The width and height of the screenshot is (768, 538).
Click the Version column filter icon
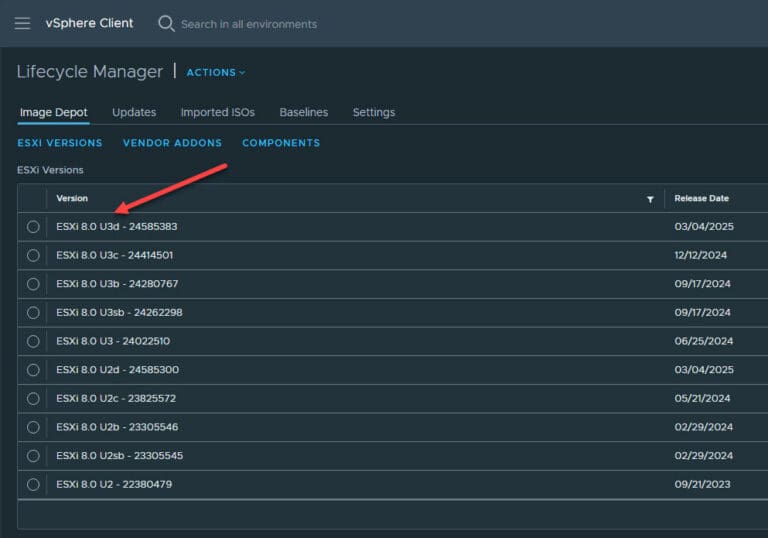point(650,199)
